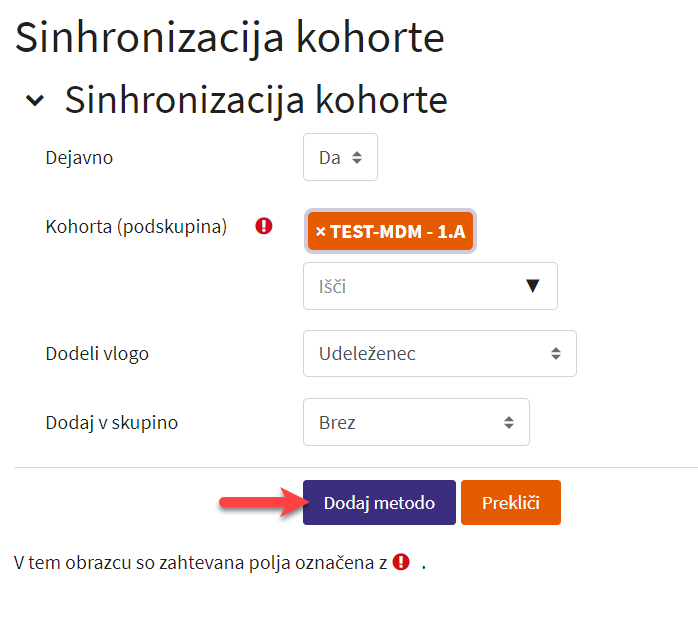Click the red arrow pointing at Dodaj metodo
The width and height of the screenshot is (698, 622).
[260, 503]
